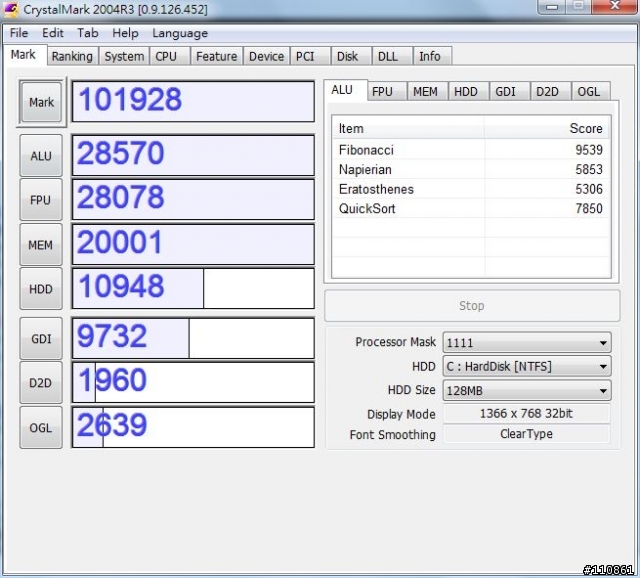Click the OGL score 2639 field
640x578 pixels.
[x=193, y=427]
